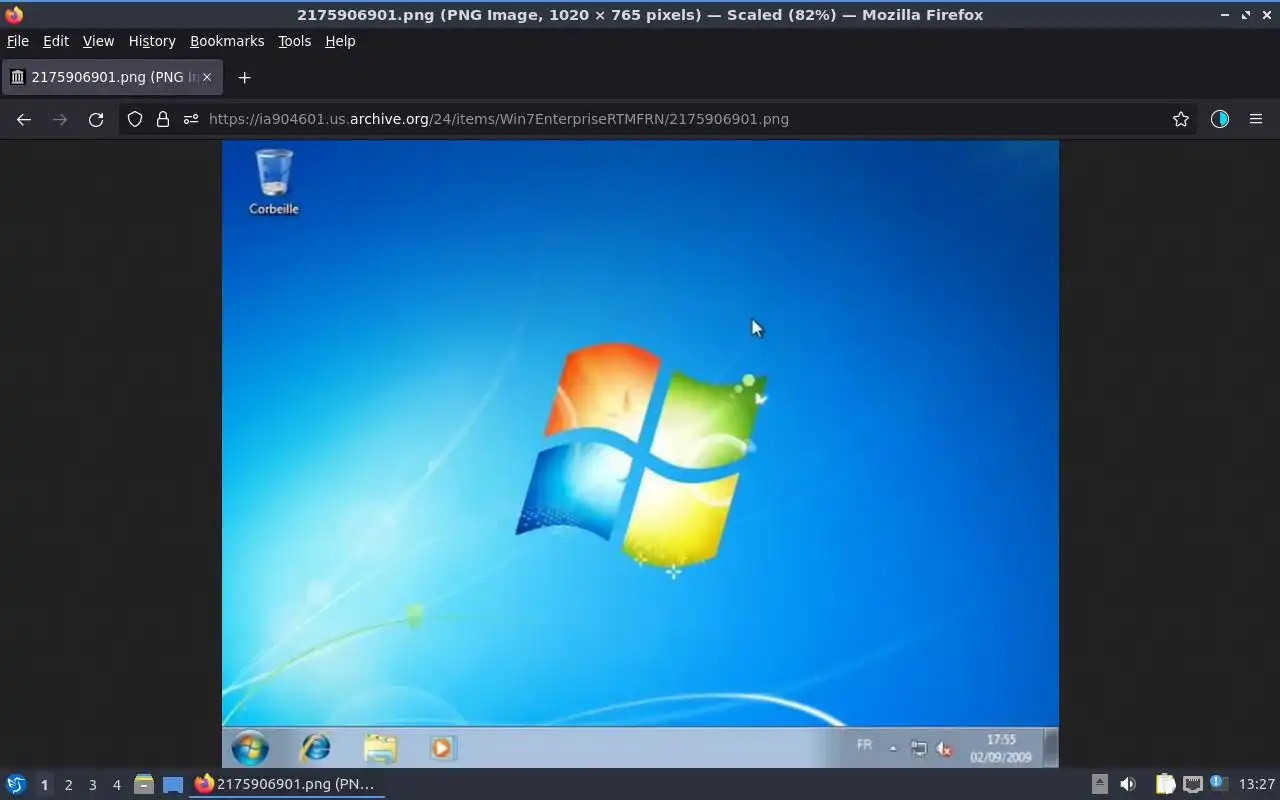Open the clipboard manager tray icon
This screenshot has height=800, width=1280.
[x=1165, y=785]
